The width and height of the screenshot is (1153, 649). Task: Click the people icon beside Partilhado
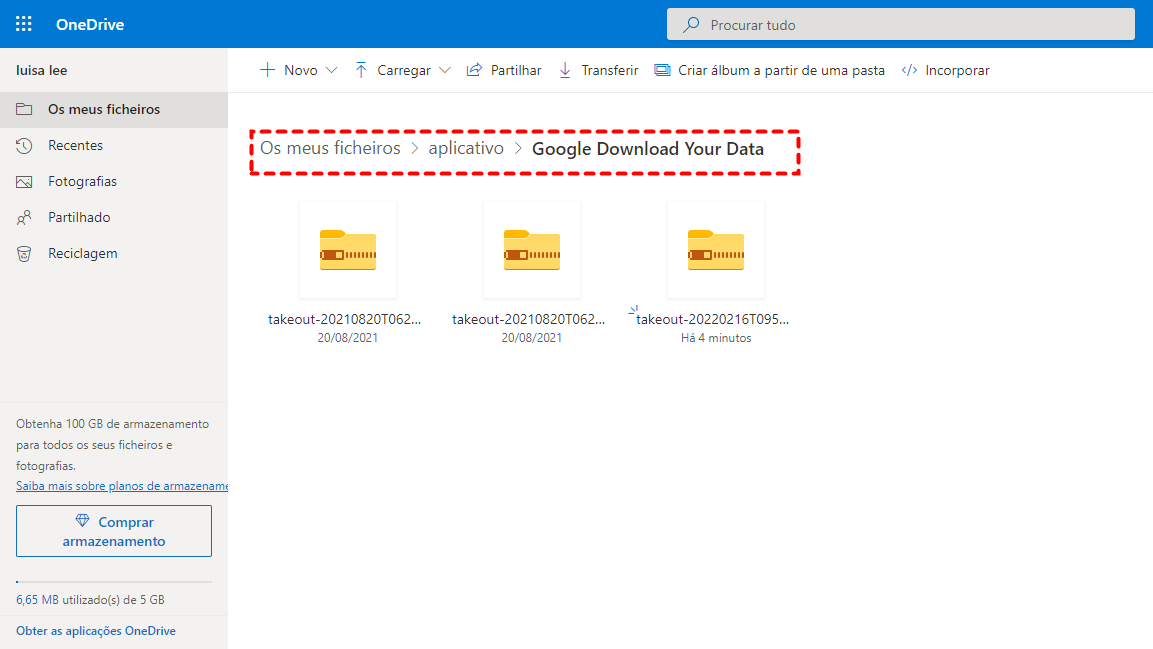pyautogui.click(x=24, y=218)
